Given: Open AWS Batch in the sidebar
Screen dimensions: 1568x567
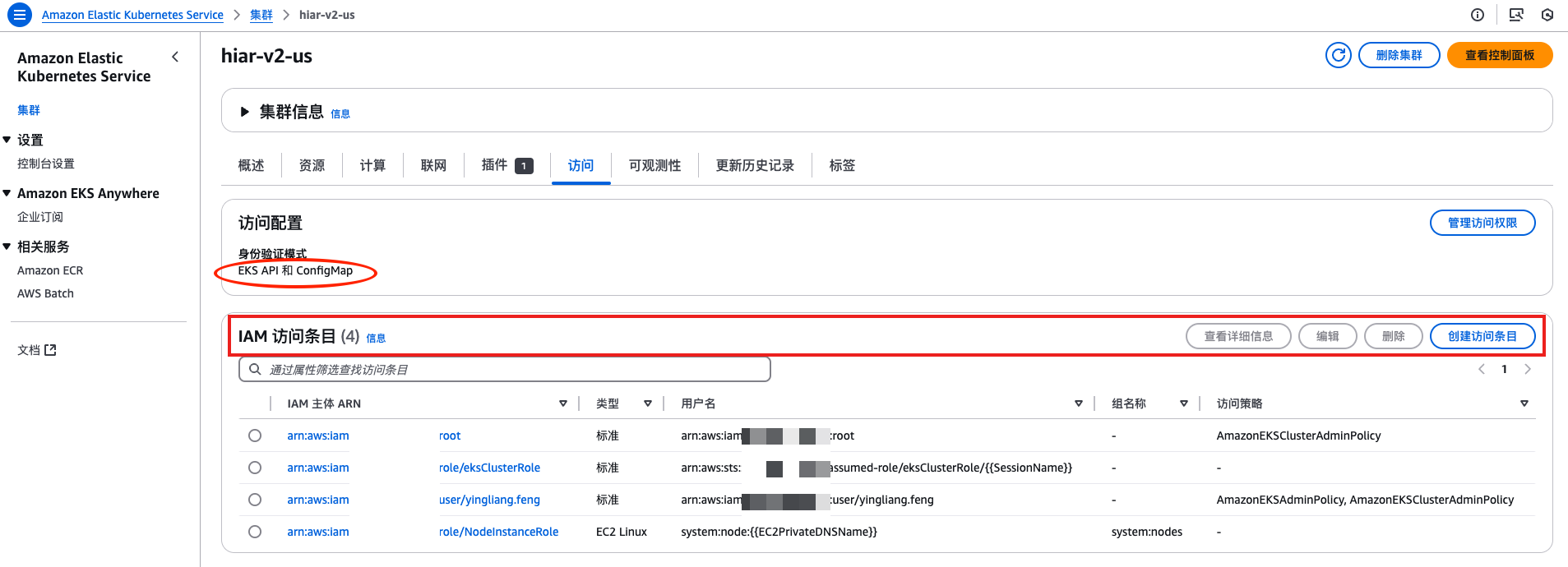Looking at the screenshot, I should pyautogui.click(x=45, y=293).
